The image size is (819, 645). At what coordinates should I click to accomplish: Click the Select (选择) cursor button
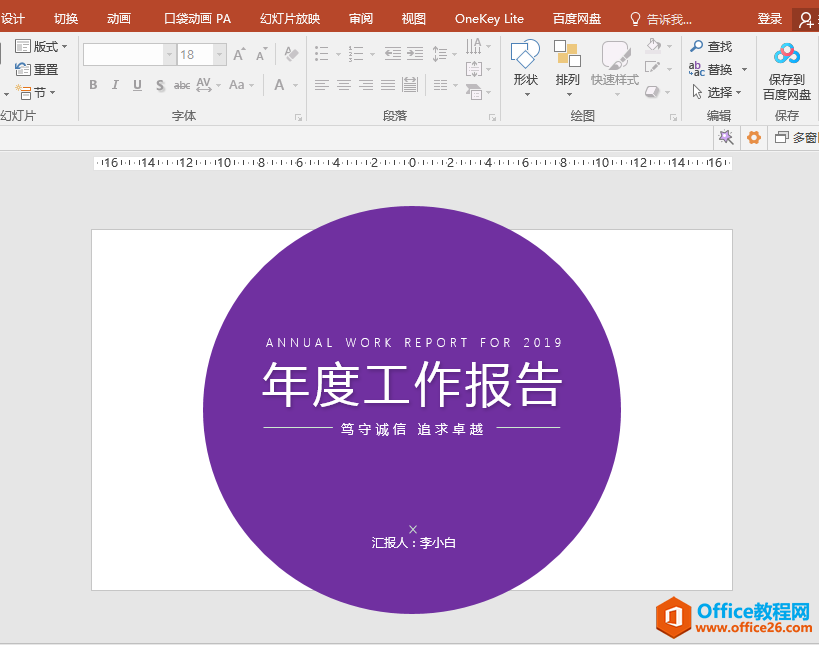click(x=710, y=92)
